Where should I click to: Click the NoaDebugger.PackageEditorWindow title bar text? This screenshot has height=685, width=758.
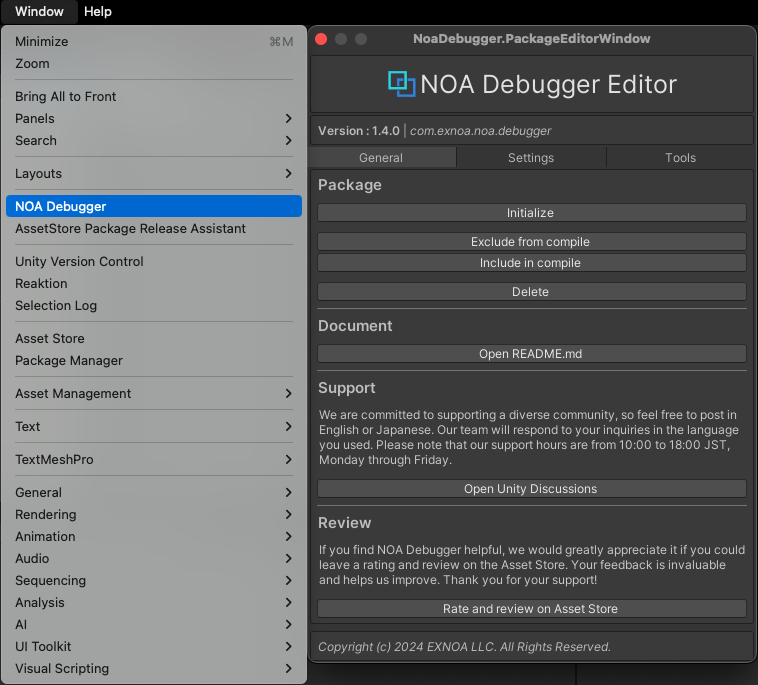[531, 39]
